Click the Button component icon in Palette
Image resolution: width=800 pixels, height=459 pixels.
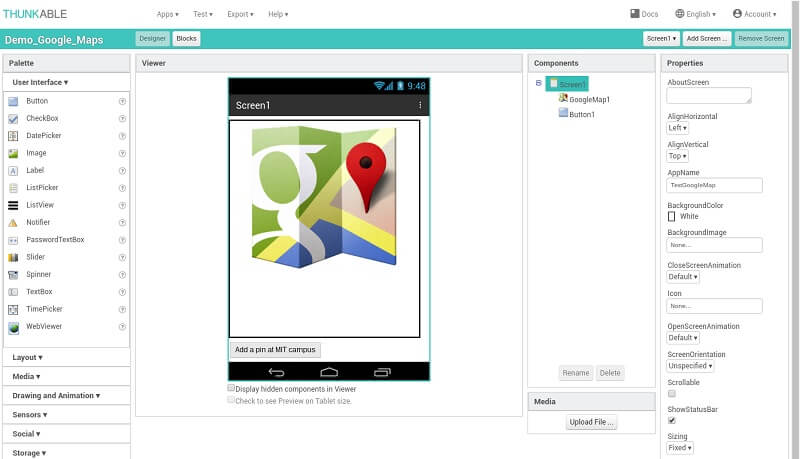(13, 101)
